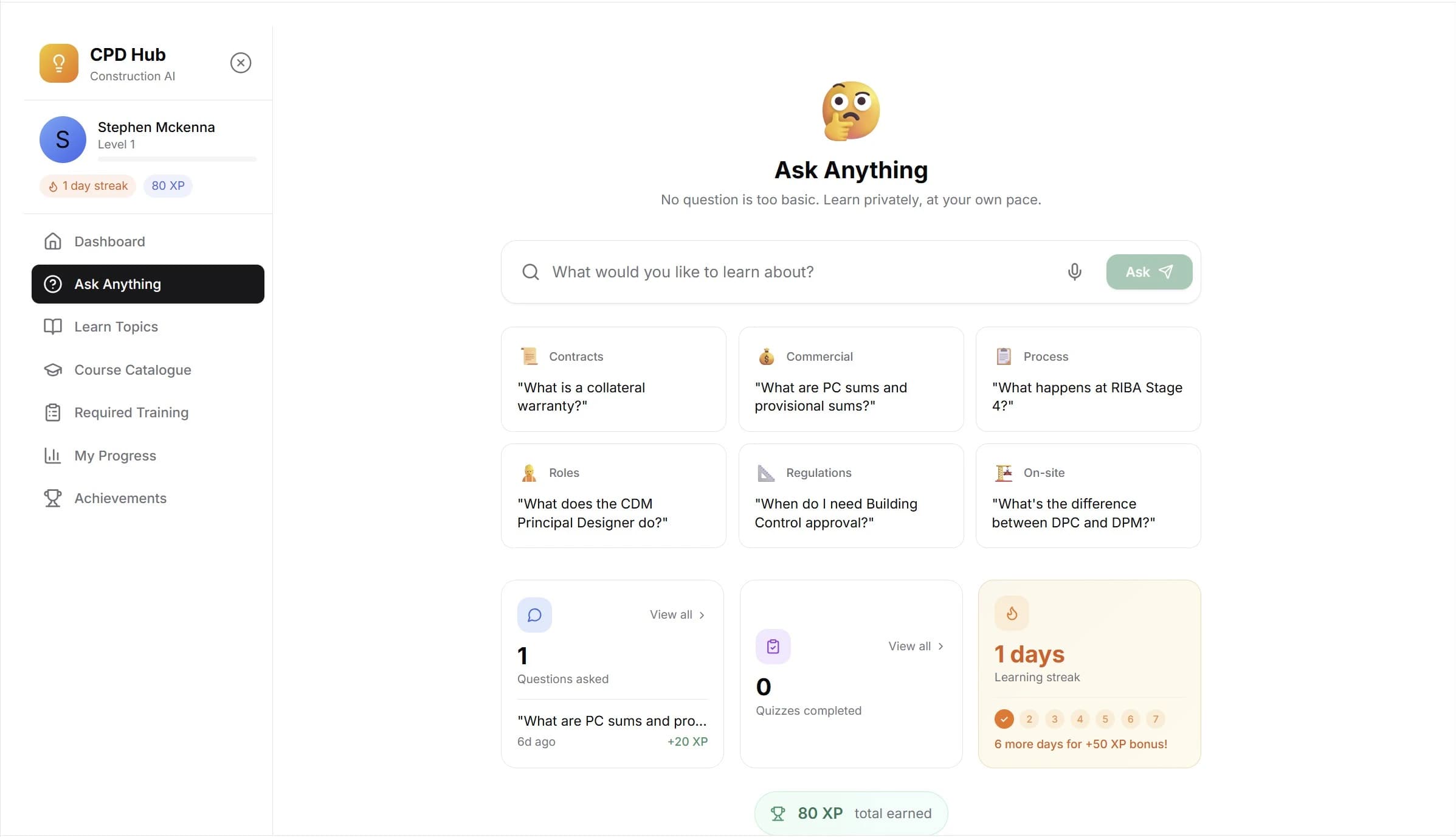
Task: Click the search magnifier icon
Action: click(x=530, y=272)
